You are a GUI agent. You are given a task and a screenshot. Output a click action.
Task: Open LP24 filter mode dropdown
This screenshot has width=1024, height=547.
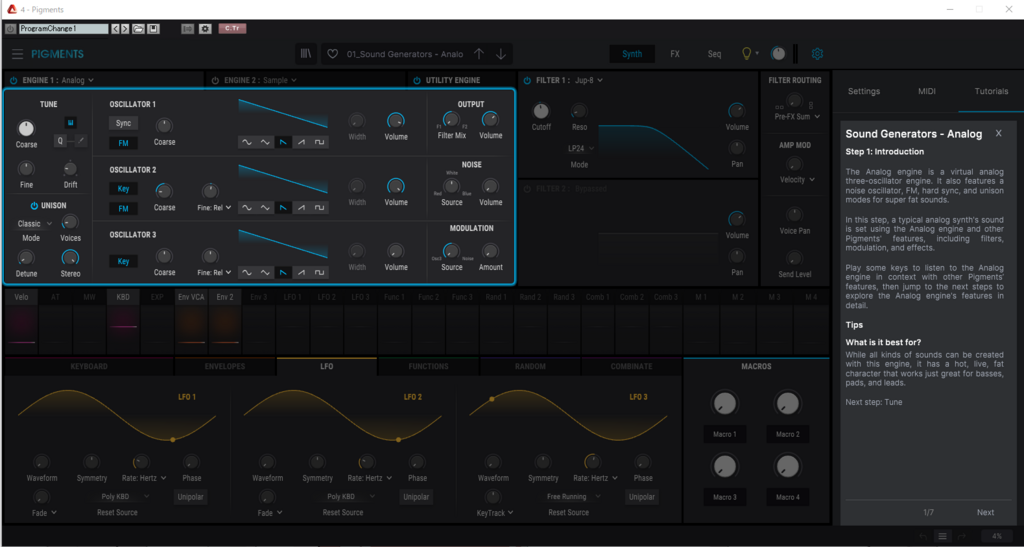click(581, 148)
